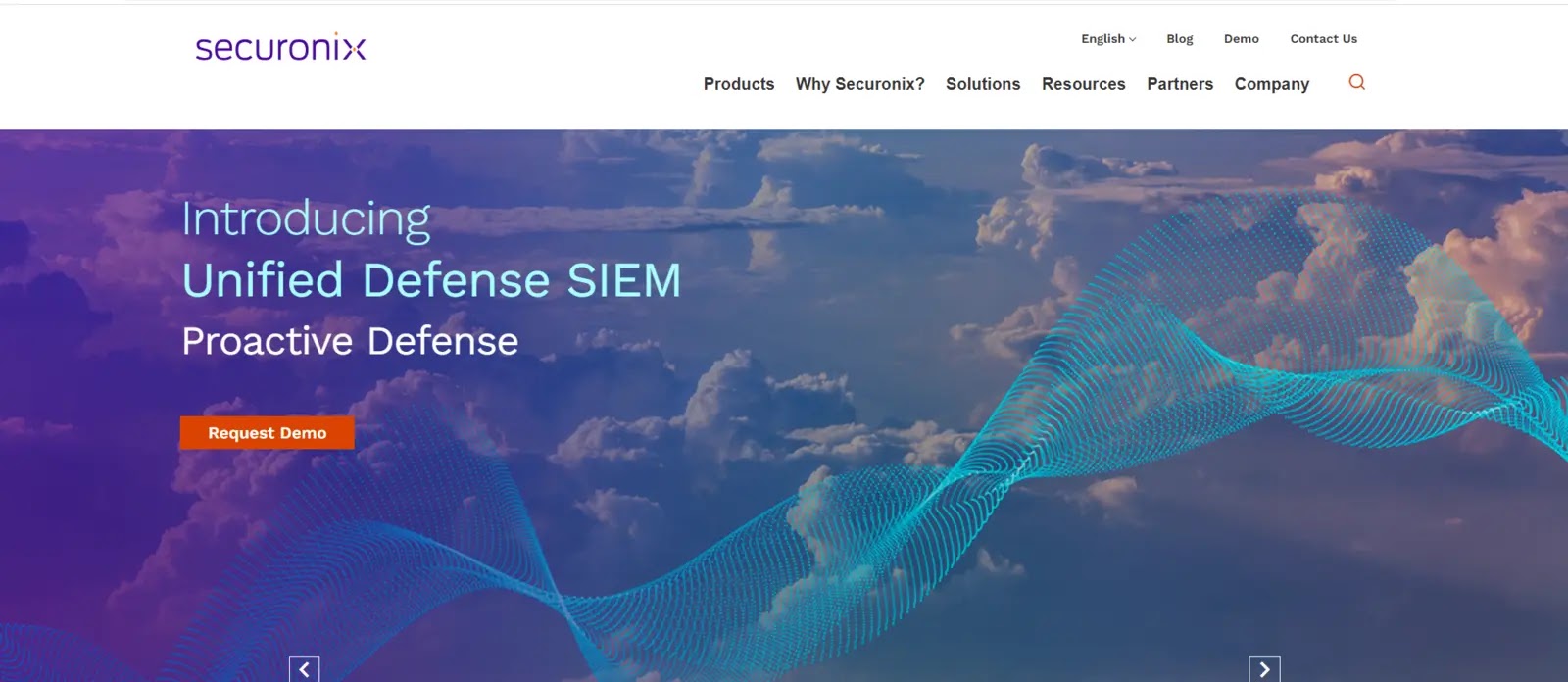Click the Securonix logo
The width and height of the screenshot is (1568, 682).
coord(280,47)
